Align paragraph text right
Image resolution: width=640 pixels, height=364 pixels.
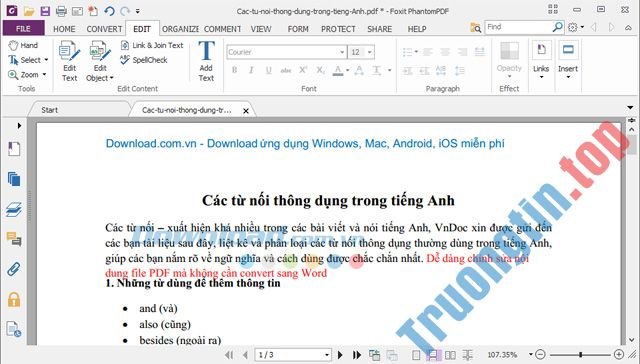(462, 52)
